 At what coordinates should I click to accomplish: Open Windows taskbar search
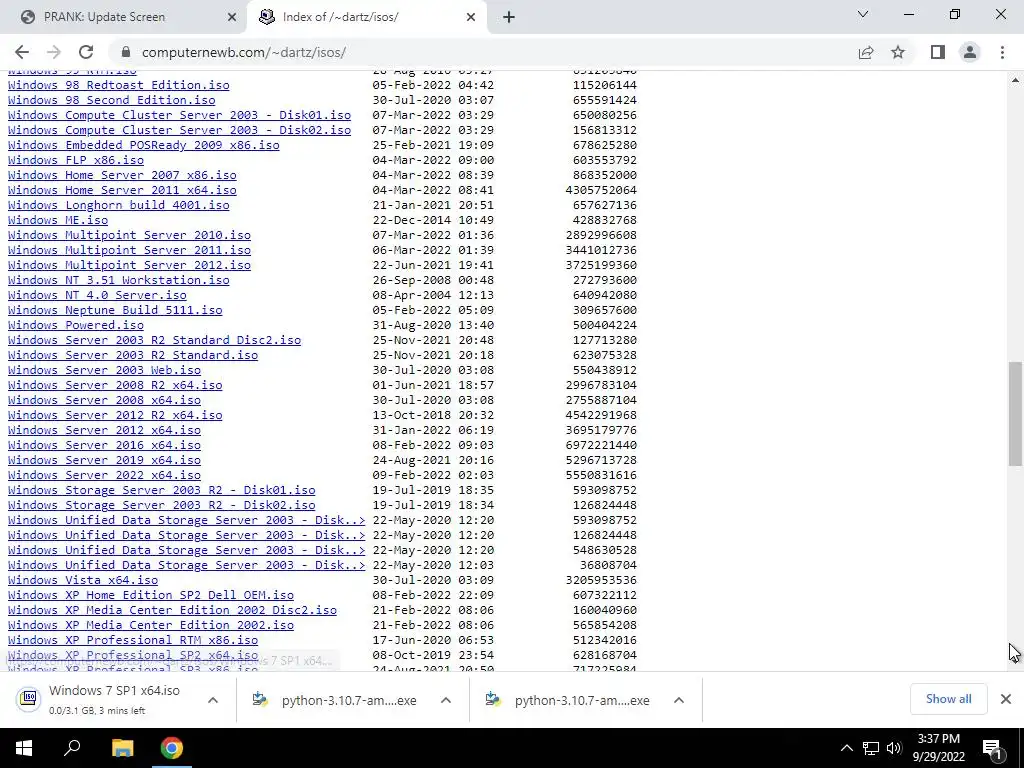(x=72, y=748)
